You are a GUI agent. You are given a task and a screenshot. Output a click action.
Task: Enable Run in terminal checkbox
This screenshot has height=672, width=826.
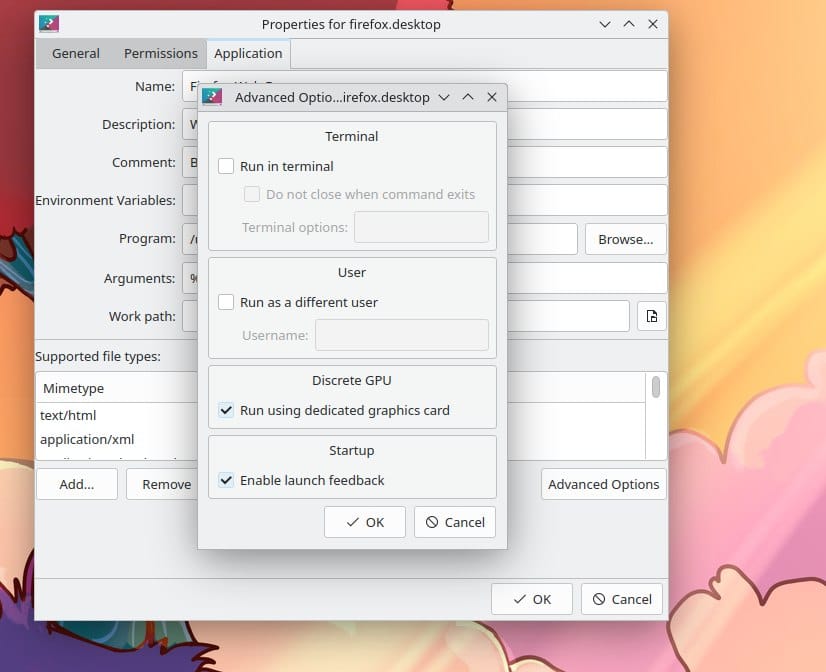click(226, 166)
